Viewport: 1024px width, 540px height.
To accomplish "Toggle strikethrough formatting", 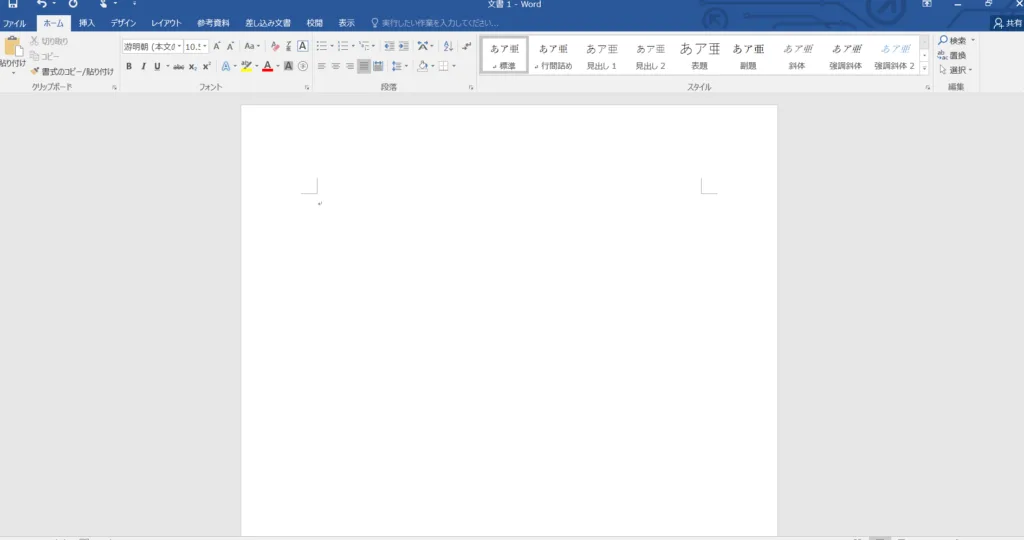I will 178,66.
